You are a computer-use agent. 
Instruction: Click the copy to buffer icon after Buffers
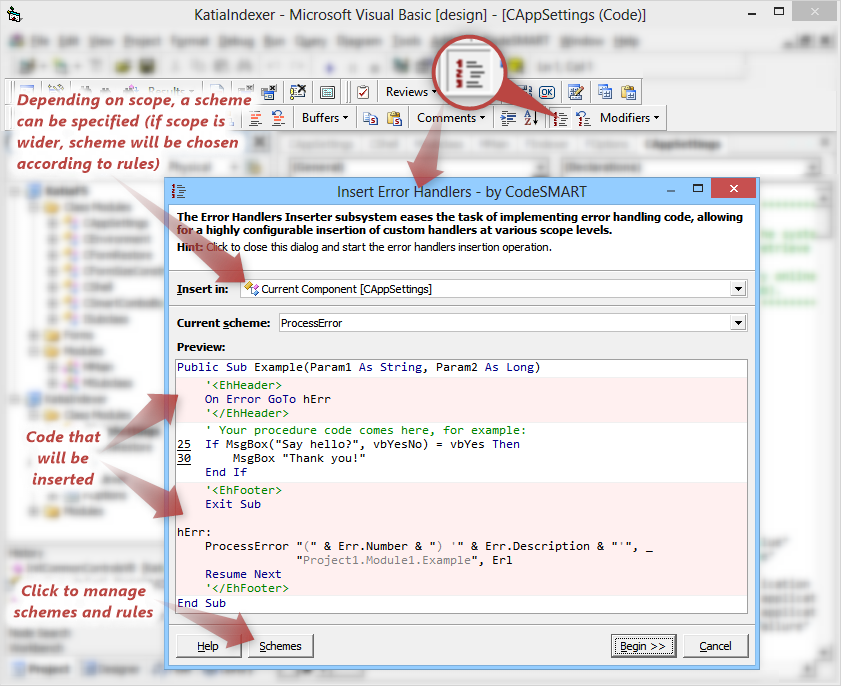tap(370, 118)
